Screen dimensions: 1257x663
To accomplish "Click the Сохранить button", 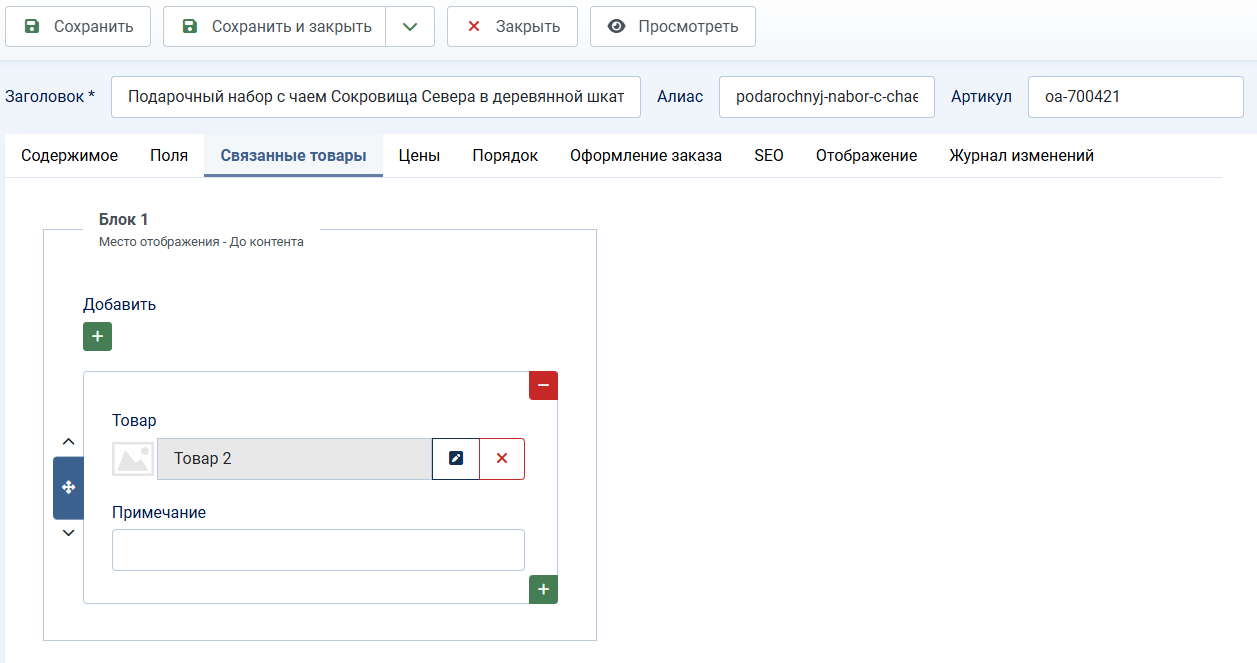I will point(78,27).
